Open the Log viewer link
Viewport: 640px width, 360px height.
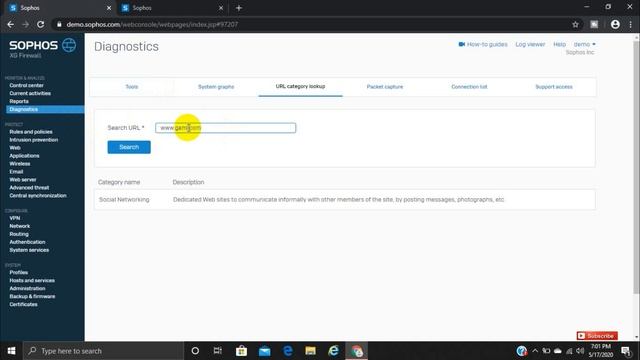[530, 44]
